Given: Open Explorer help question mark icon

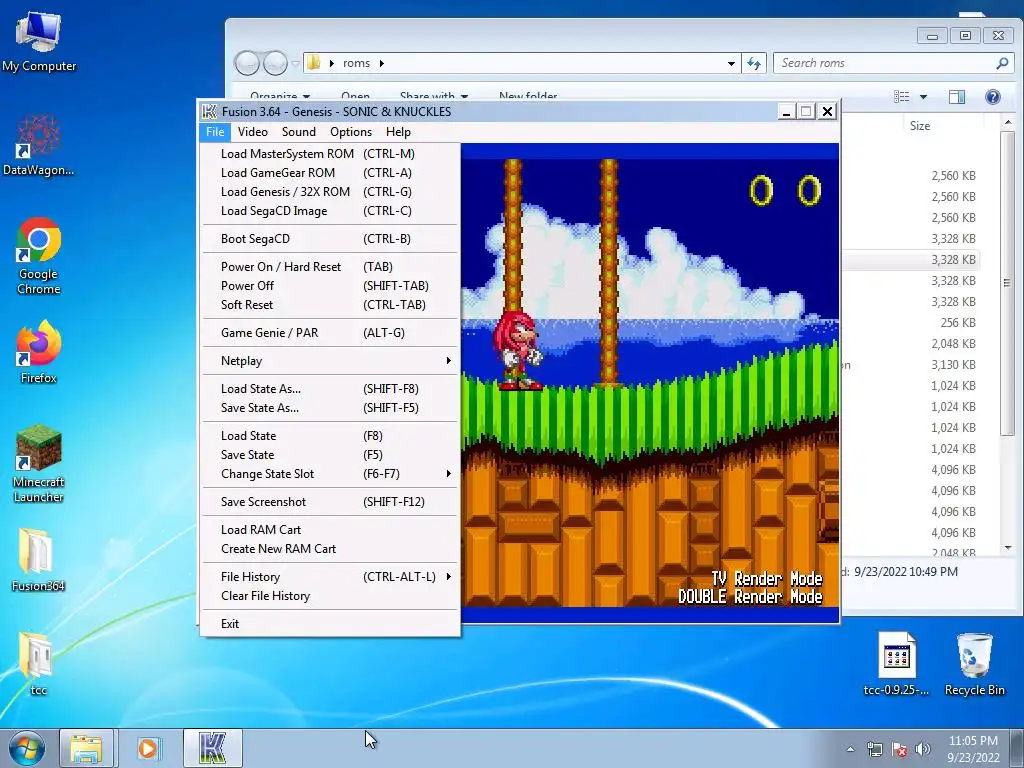Looking at the screenshot, I should 993,97.
